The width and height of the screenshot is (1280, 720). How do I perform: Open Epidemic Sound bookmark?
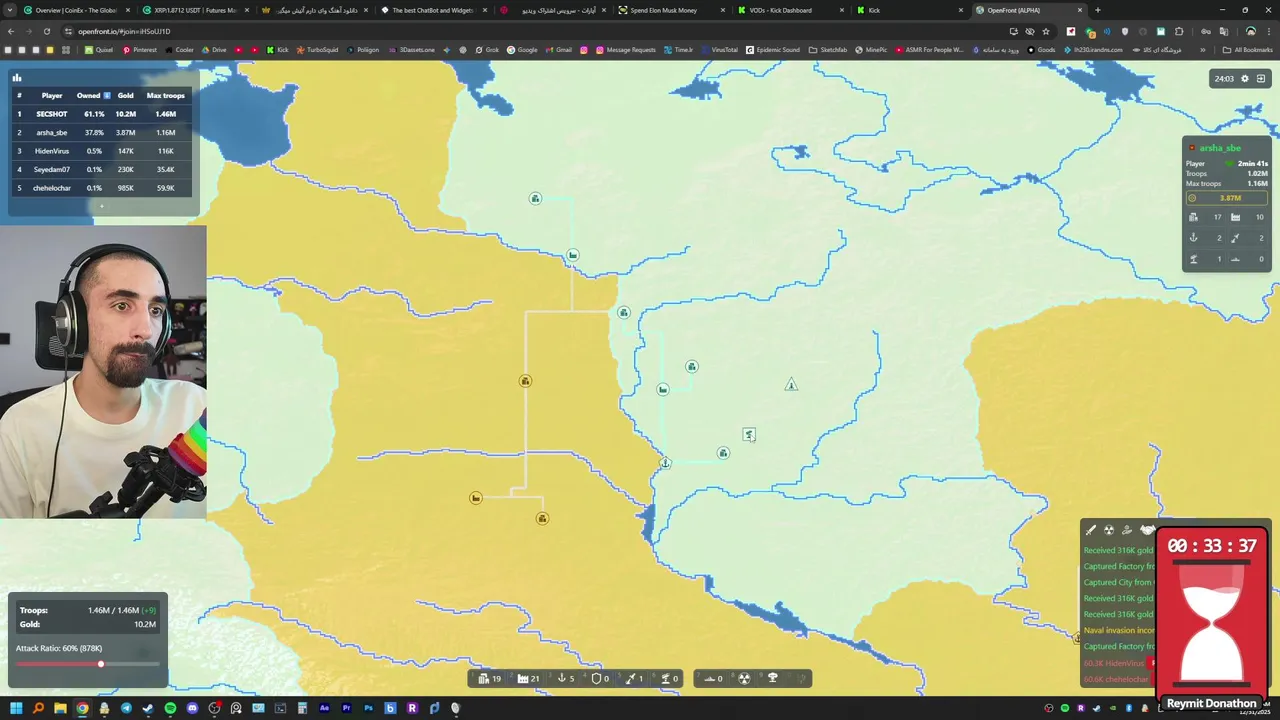(773, 49)
